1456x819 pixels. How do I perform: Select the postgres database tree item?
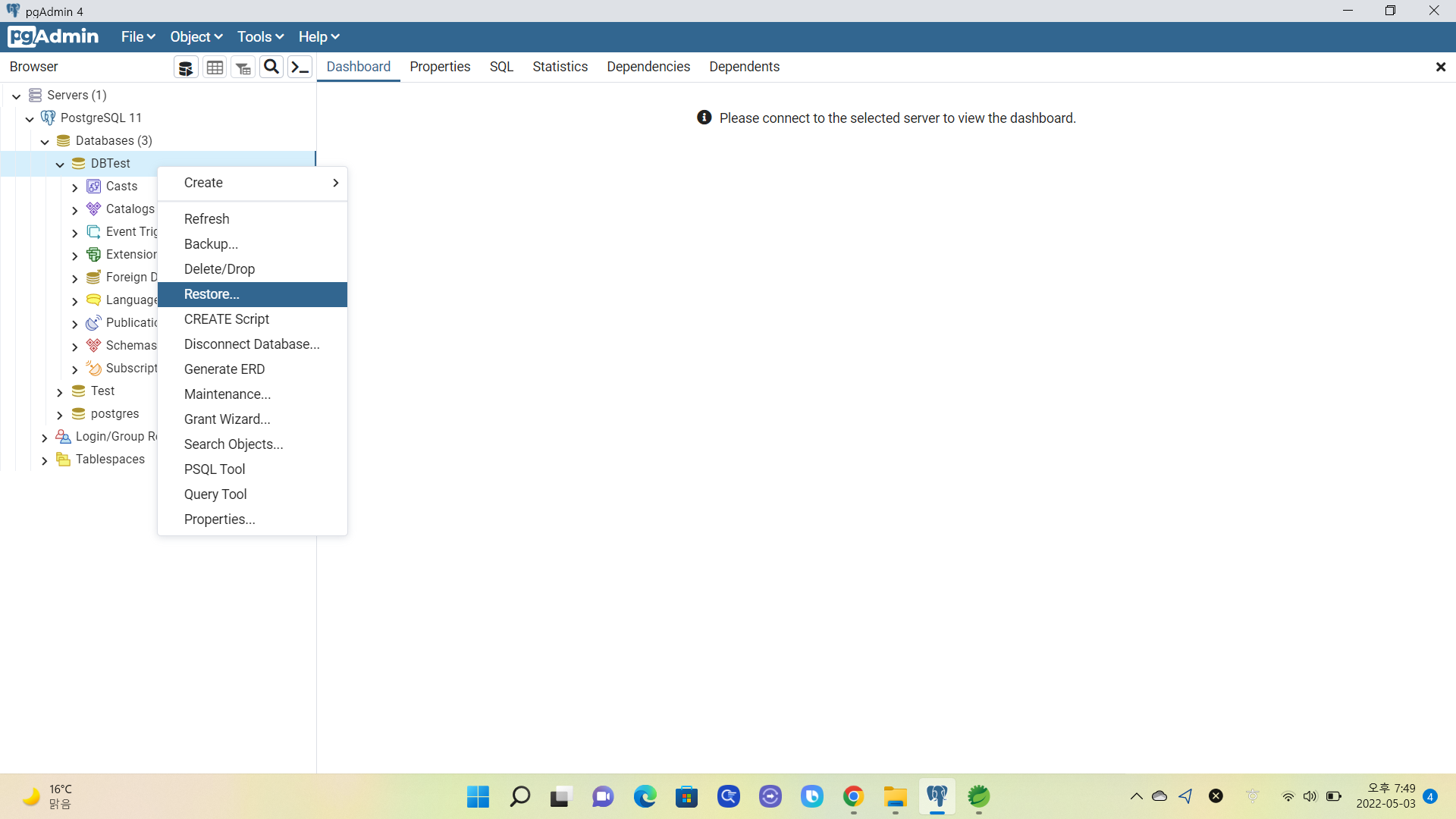click(x=115, y=414)
